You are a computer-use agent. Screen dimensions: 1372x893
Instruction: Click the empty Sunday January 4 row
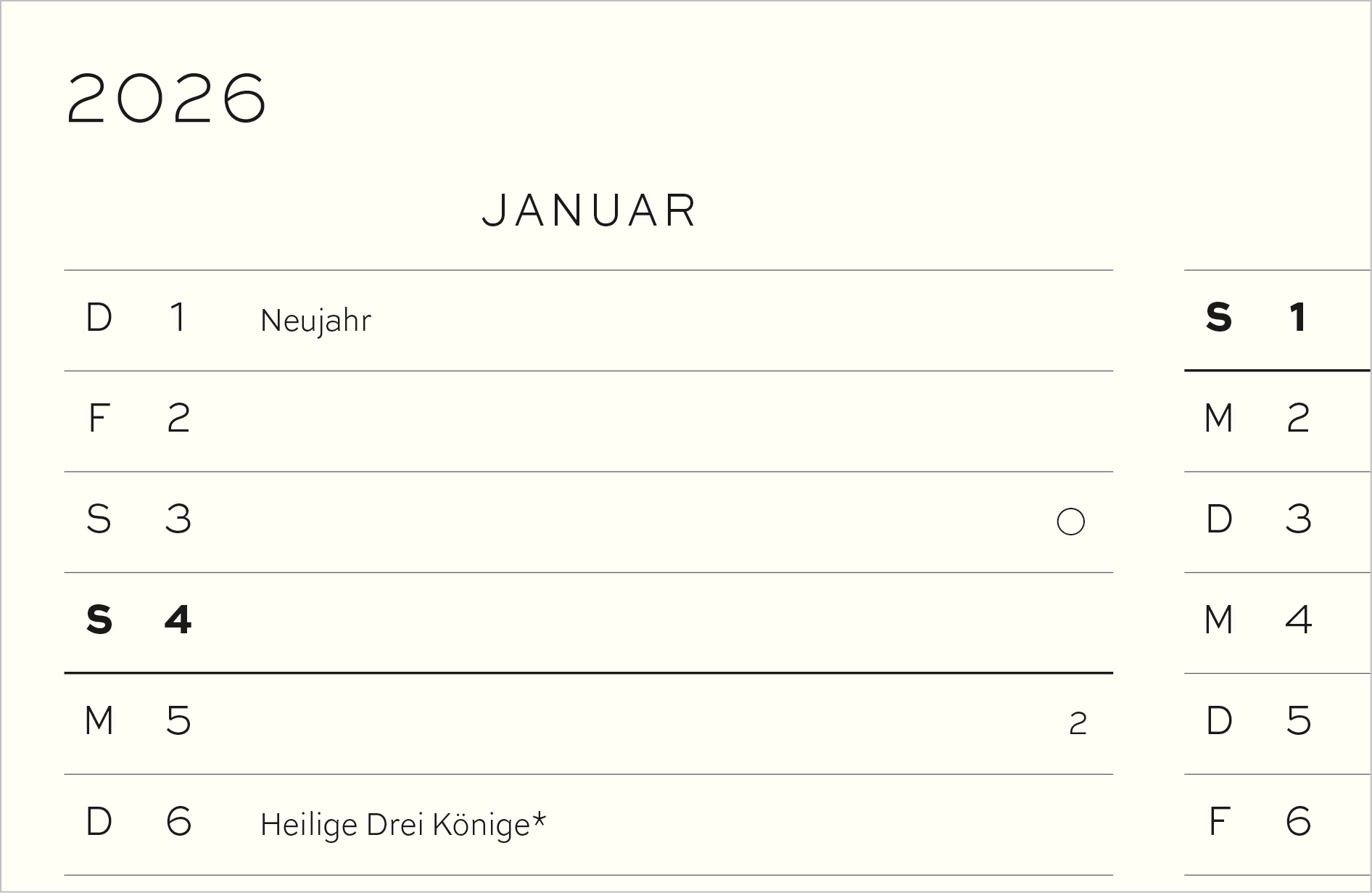(x=616, y=622)
